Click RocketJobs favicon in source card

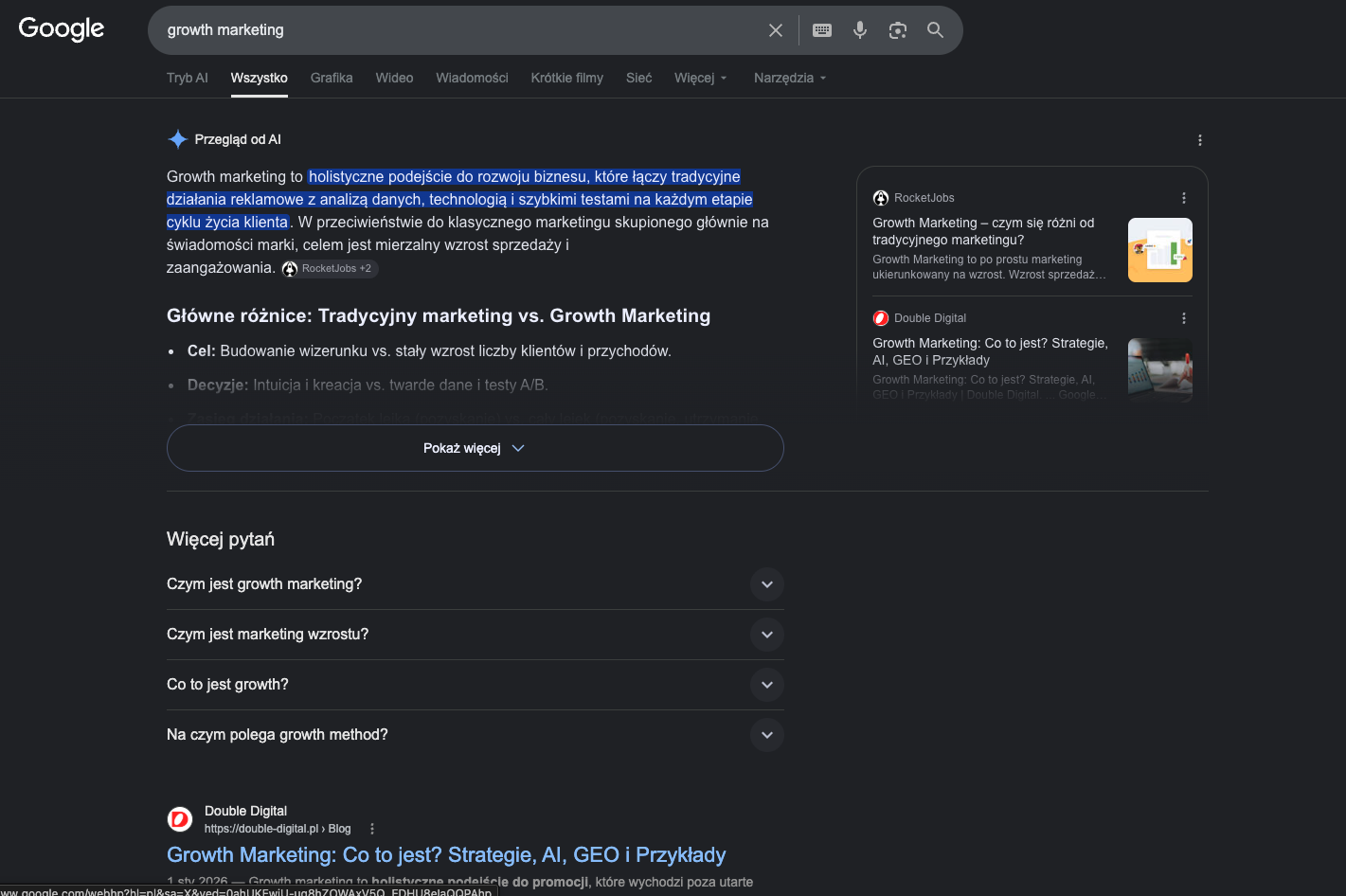881,198
